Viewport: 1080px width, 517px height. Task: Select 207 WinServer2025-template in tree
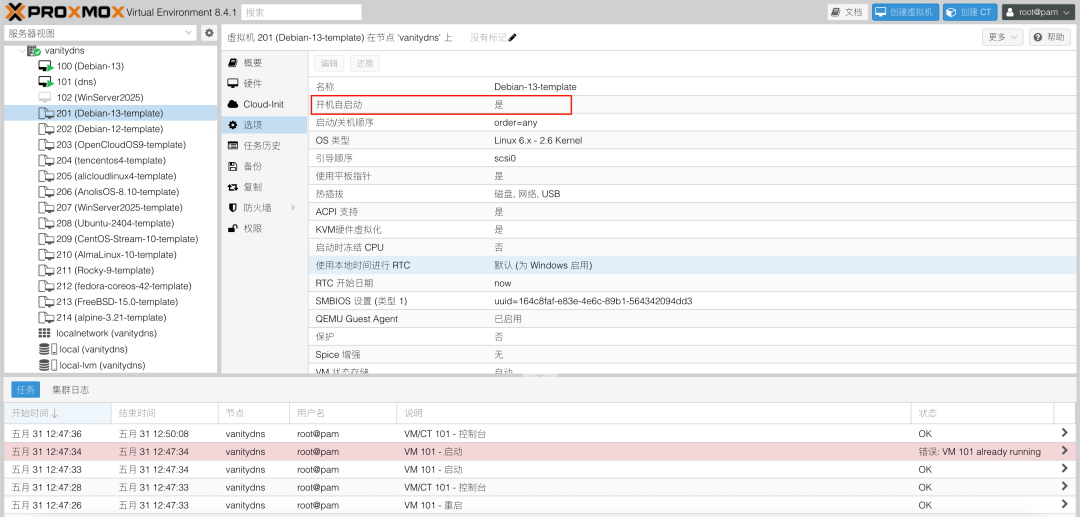pyautogui.click(x=111, y=207)
